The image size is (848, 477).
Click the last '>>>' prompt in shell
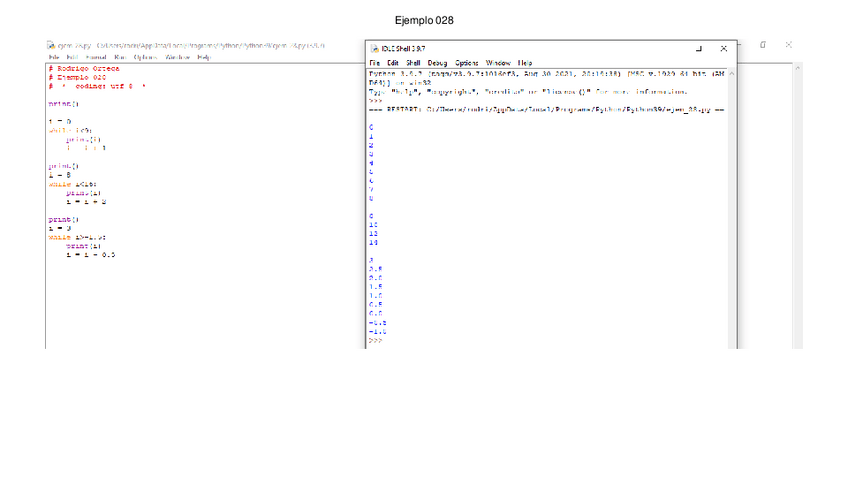click(x=375, y=341)
